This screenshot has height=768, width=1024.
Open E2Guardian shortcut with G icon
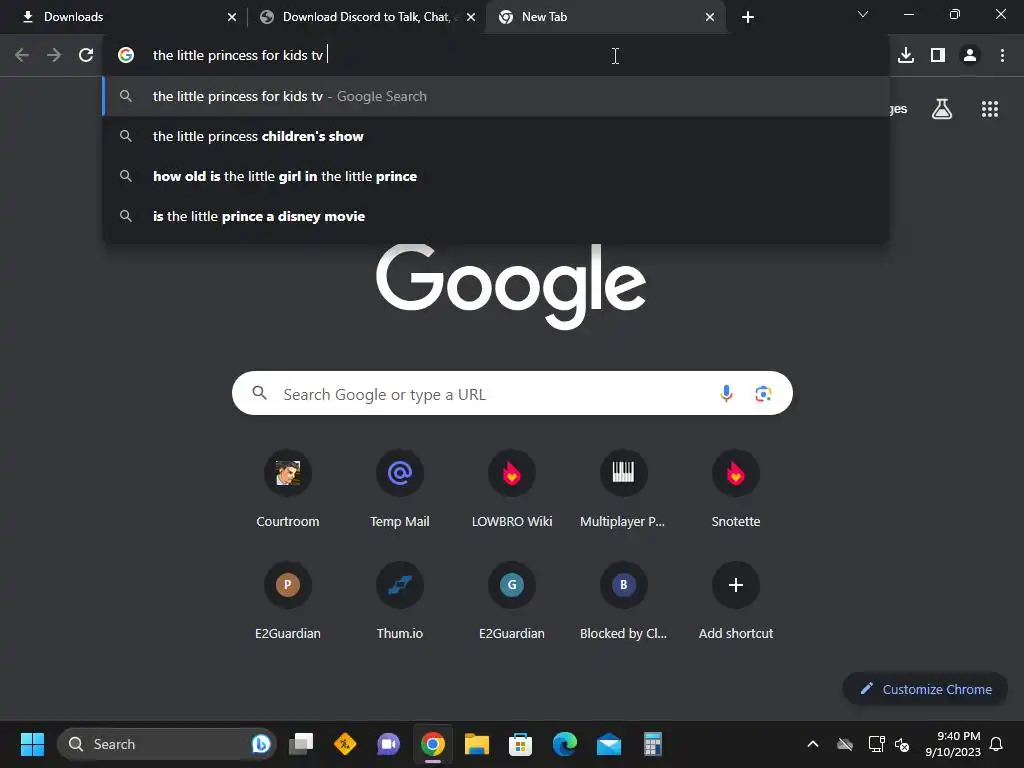click(x=512, y=601)
